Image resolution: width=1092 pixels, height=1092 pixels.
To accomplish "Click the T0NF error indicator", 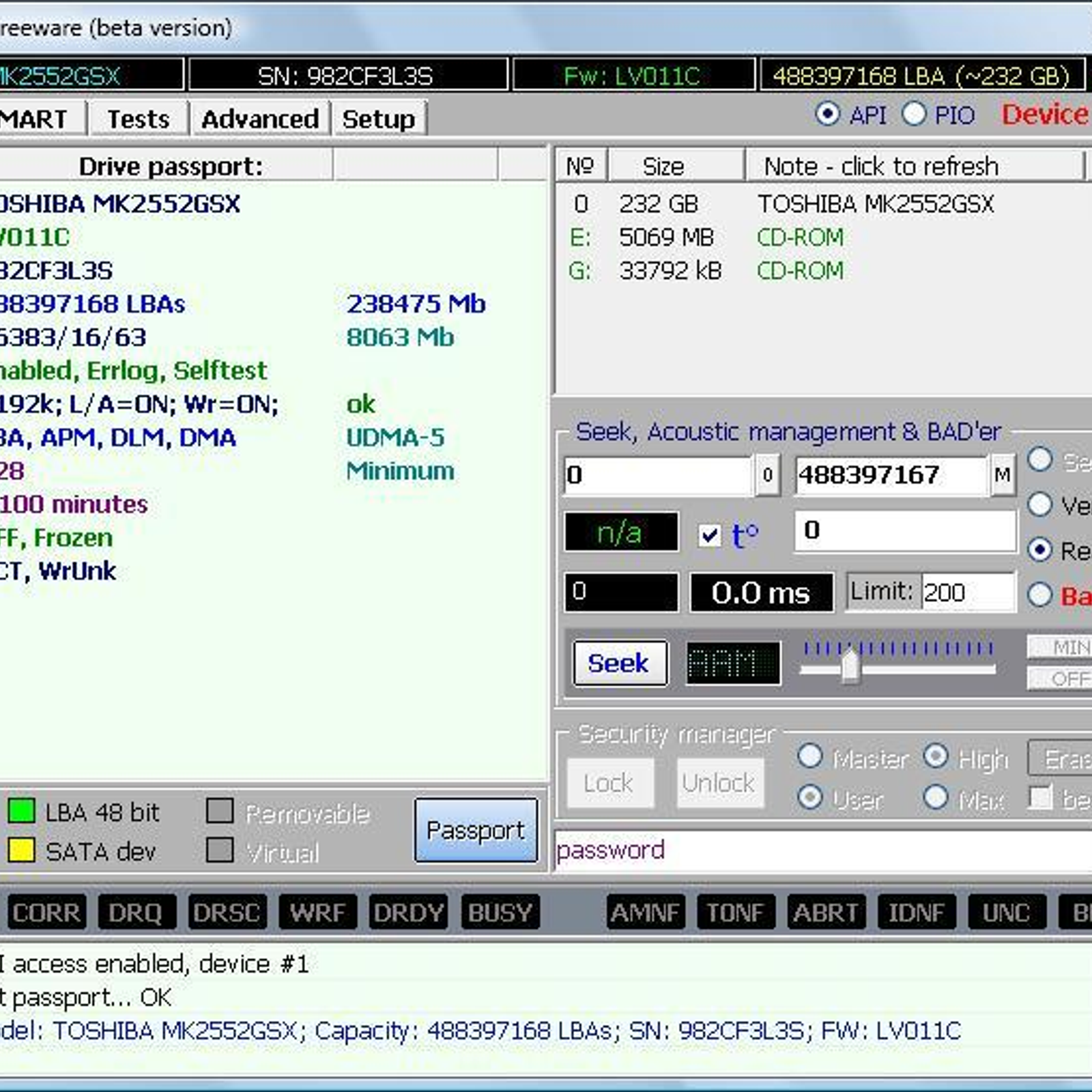I will click(x=736, y=913).
